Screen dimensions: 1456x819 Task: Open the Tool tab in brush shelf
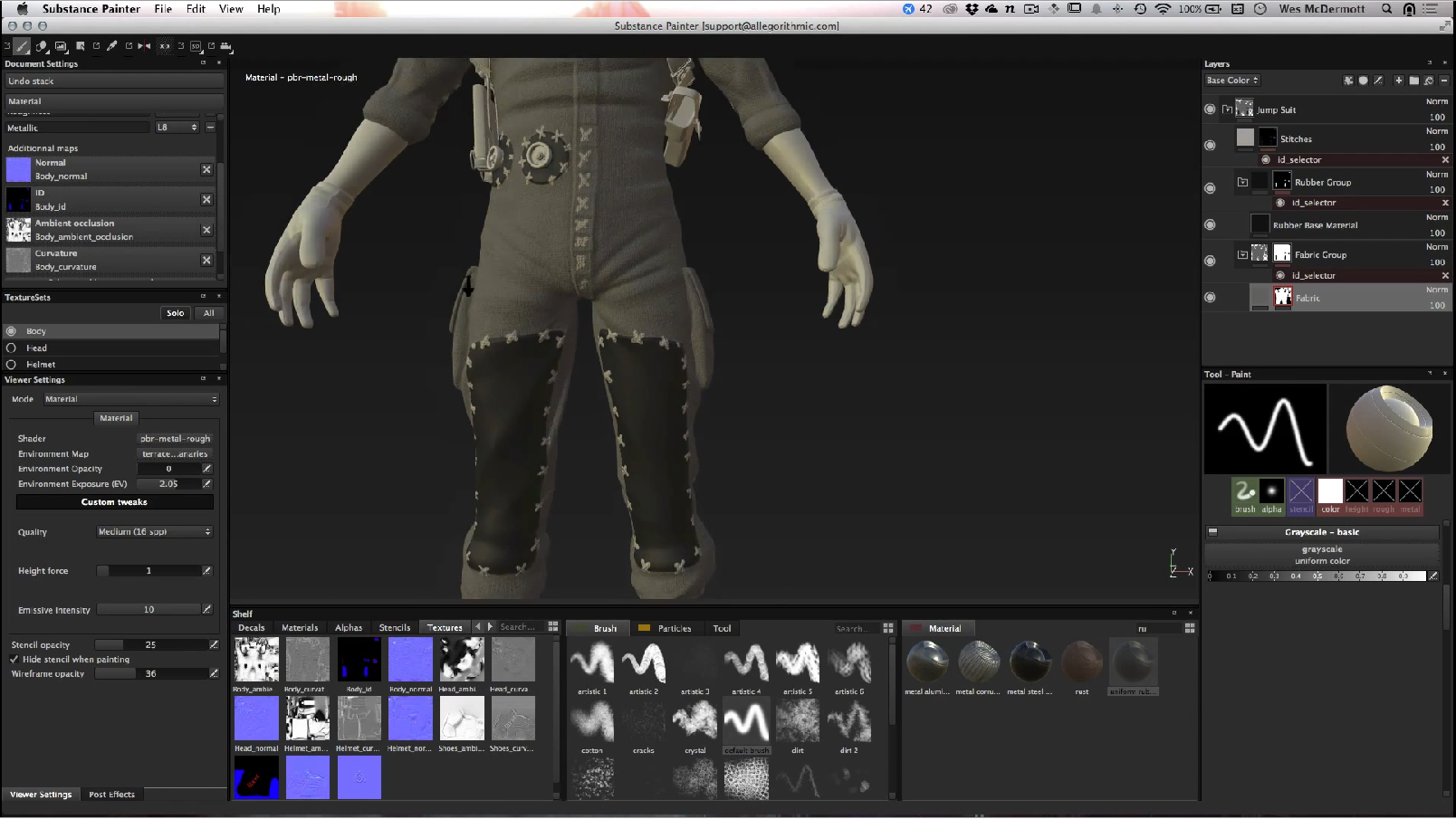(722, 628)
